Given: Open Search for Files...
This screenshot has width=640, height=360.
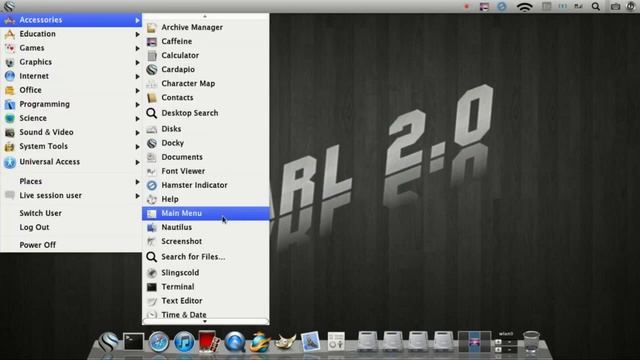Looking at the screenshot, I should click(205, 257).
